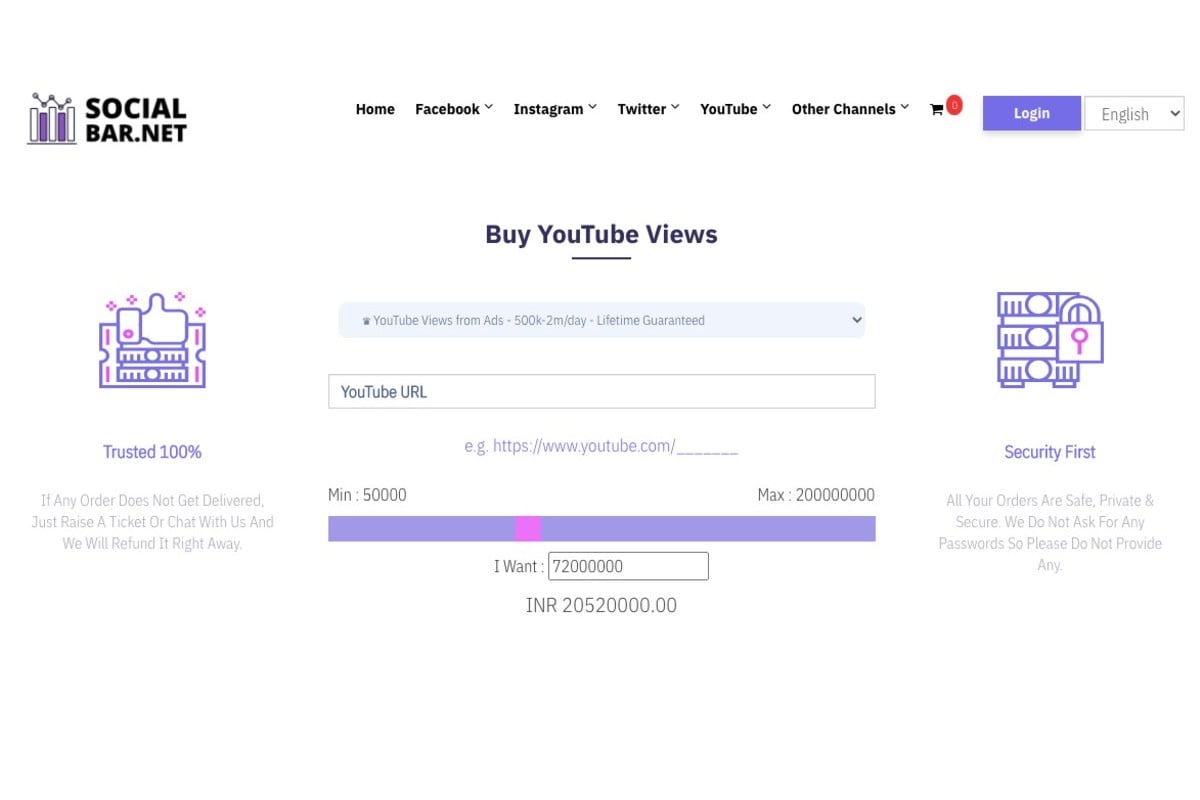The height and width of the screenshot is (800, 1200).
Task: Expand the YouTube menu
Action: 735,109
